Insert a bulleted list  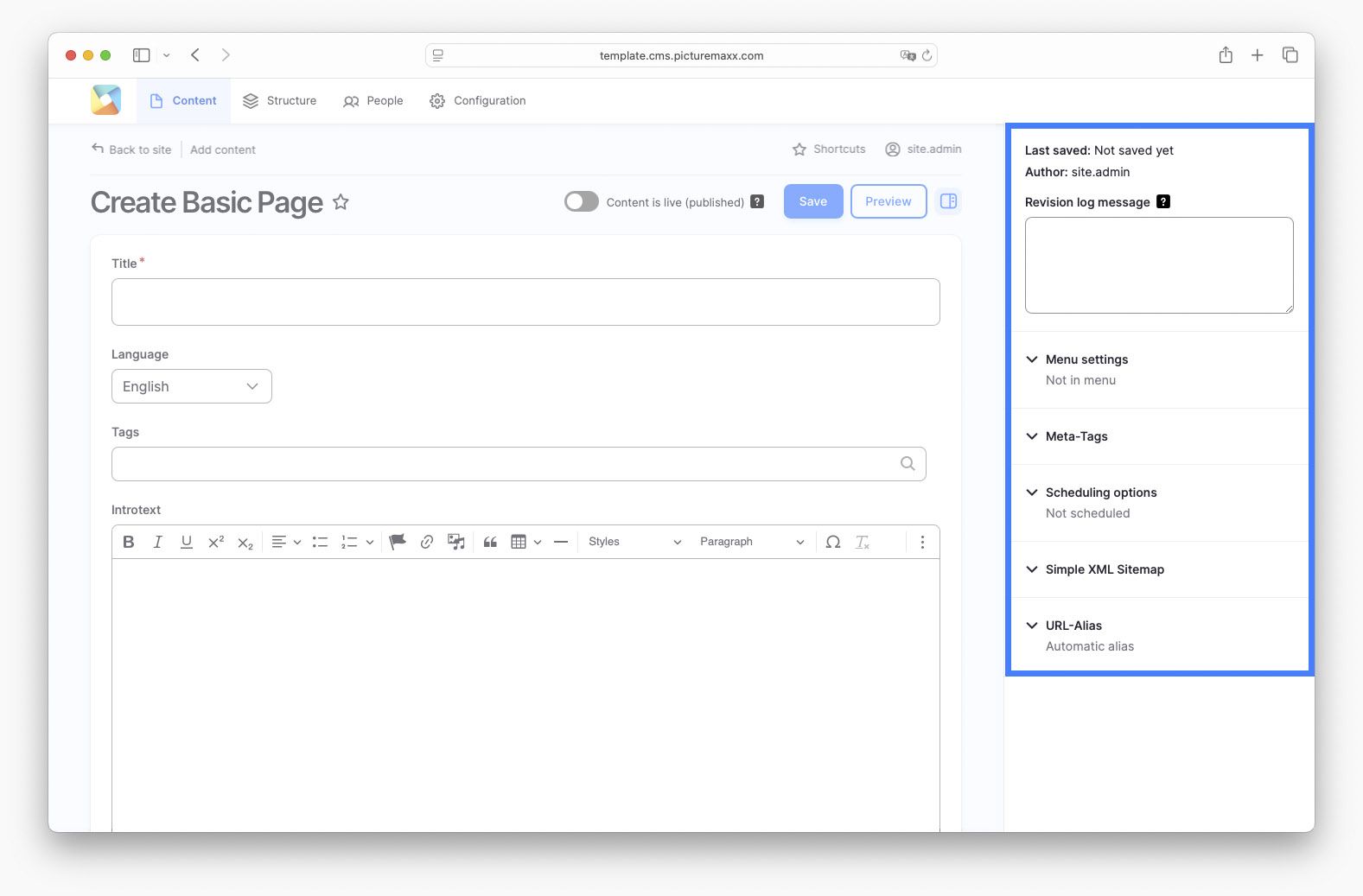point(320,542)
